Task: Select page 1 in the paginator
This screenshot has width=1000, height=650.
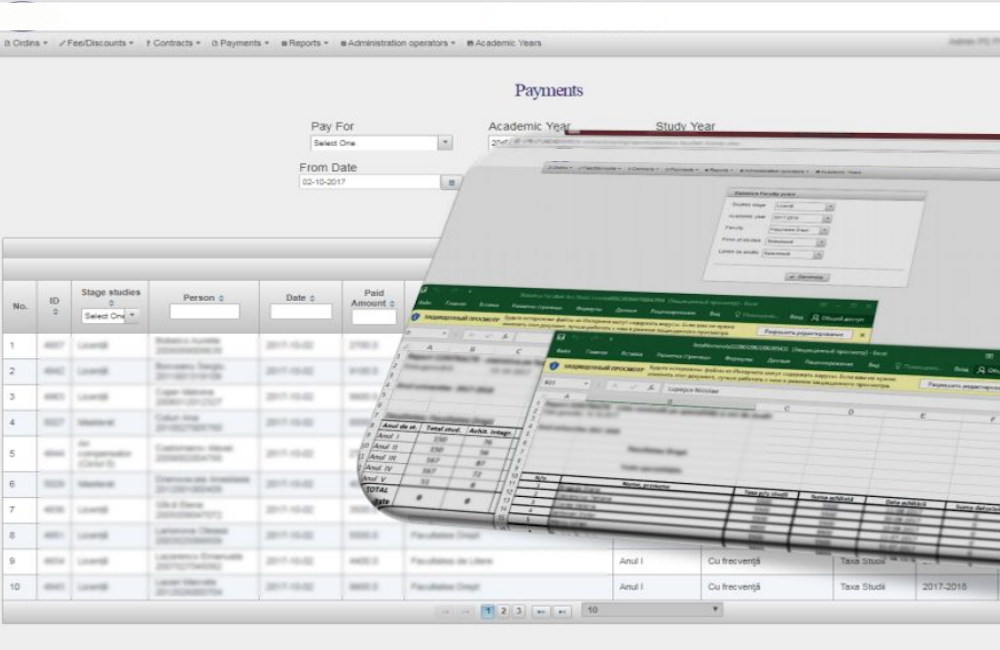Action: [488, 611]
